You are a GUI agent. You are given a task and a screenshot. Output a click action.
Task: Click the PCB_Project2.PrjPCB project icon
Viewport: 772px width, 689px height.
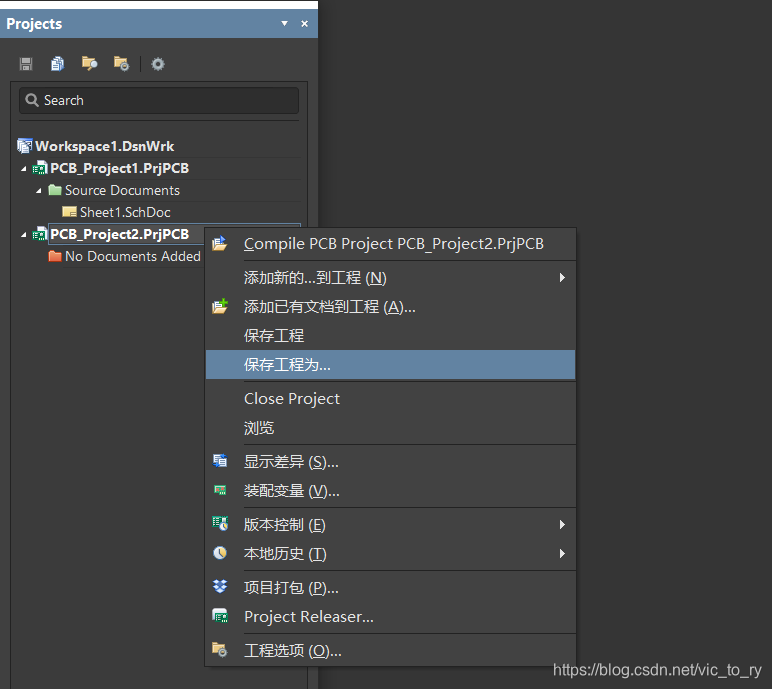coord(40,234)
